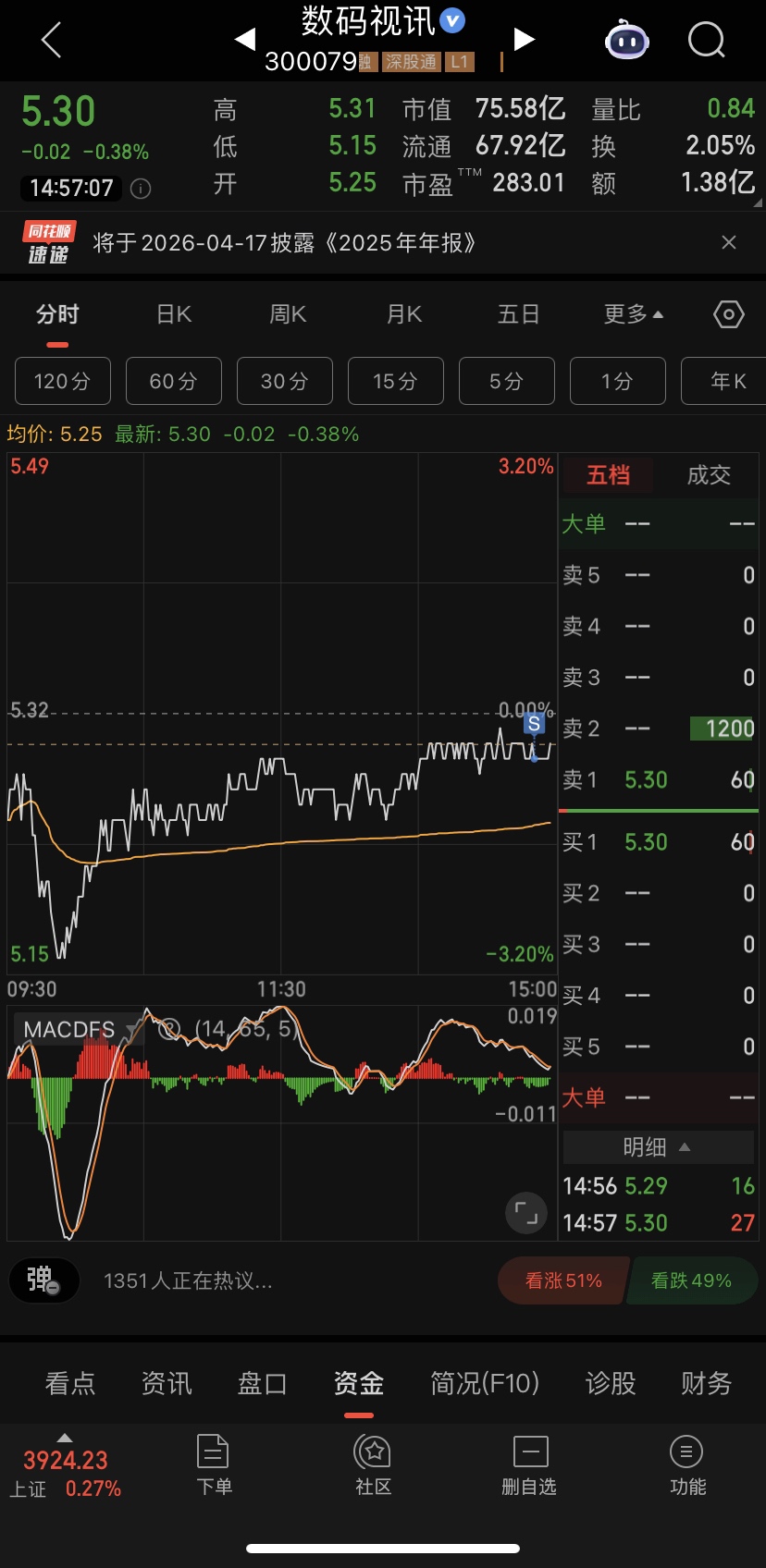
Task: Toggle the 弹 bullet comments switch
Action: click(x=43, y=1280)
